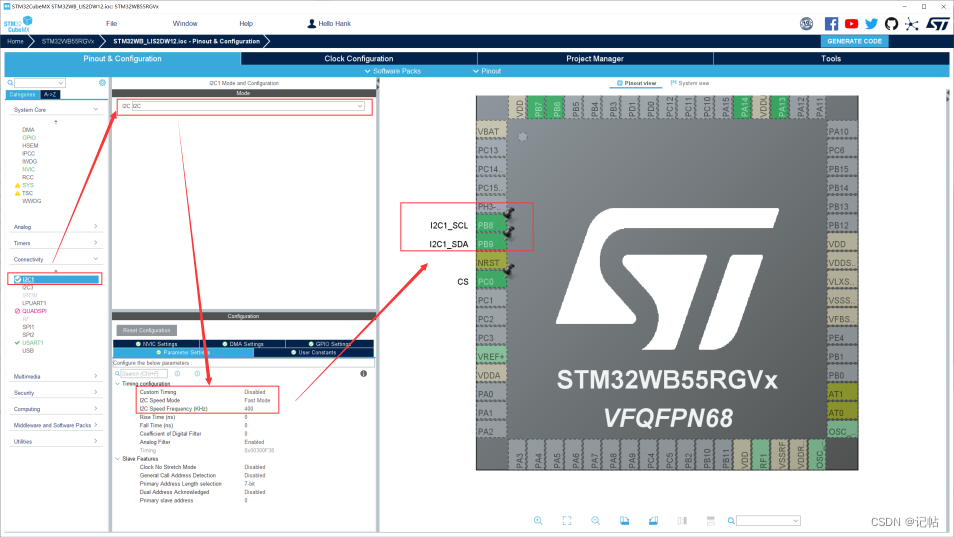
Task: Expand the Computing category
Action: pyautogui.click(x=96, y=409)
